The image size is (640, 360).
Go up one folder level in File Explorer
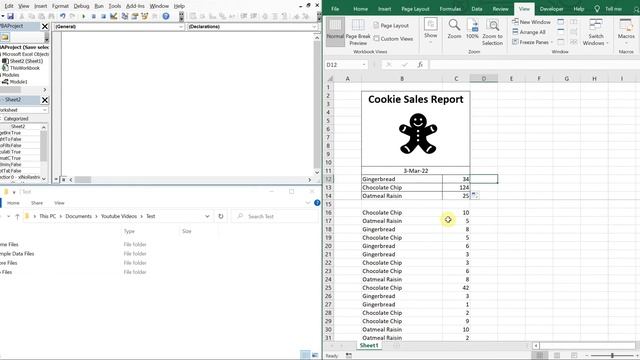17,216
